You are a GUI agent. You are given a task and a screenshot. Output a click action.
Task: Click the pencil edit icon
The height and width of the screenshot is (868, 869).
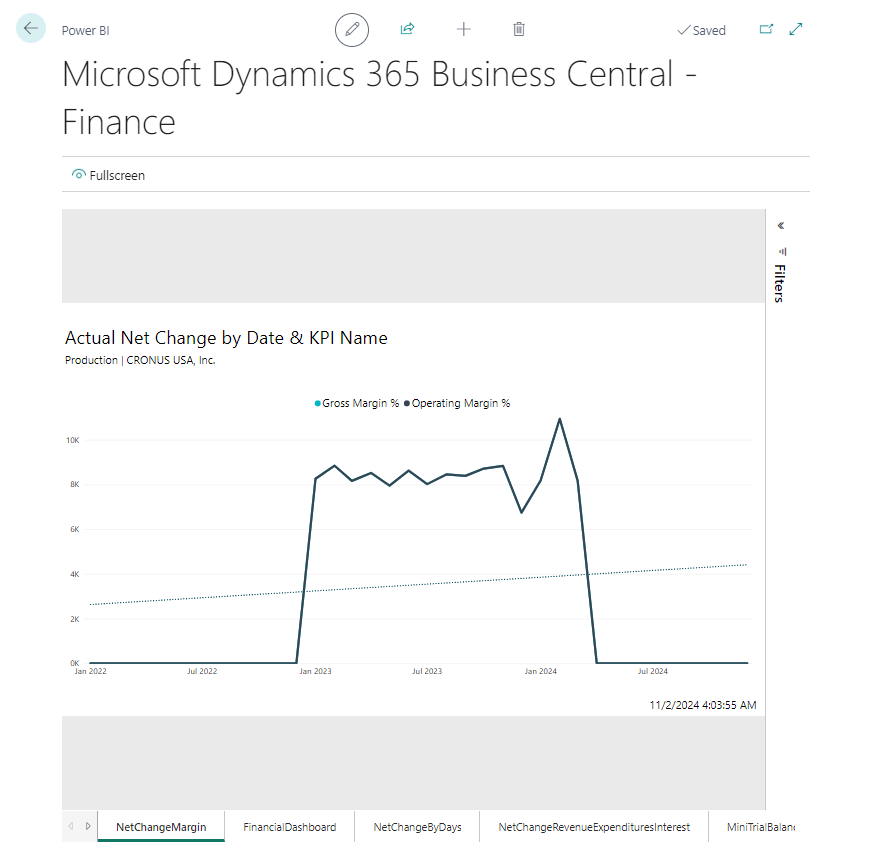point(352,30)
